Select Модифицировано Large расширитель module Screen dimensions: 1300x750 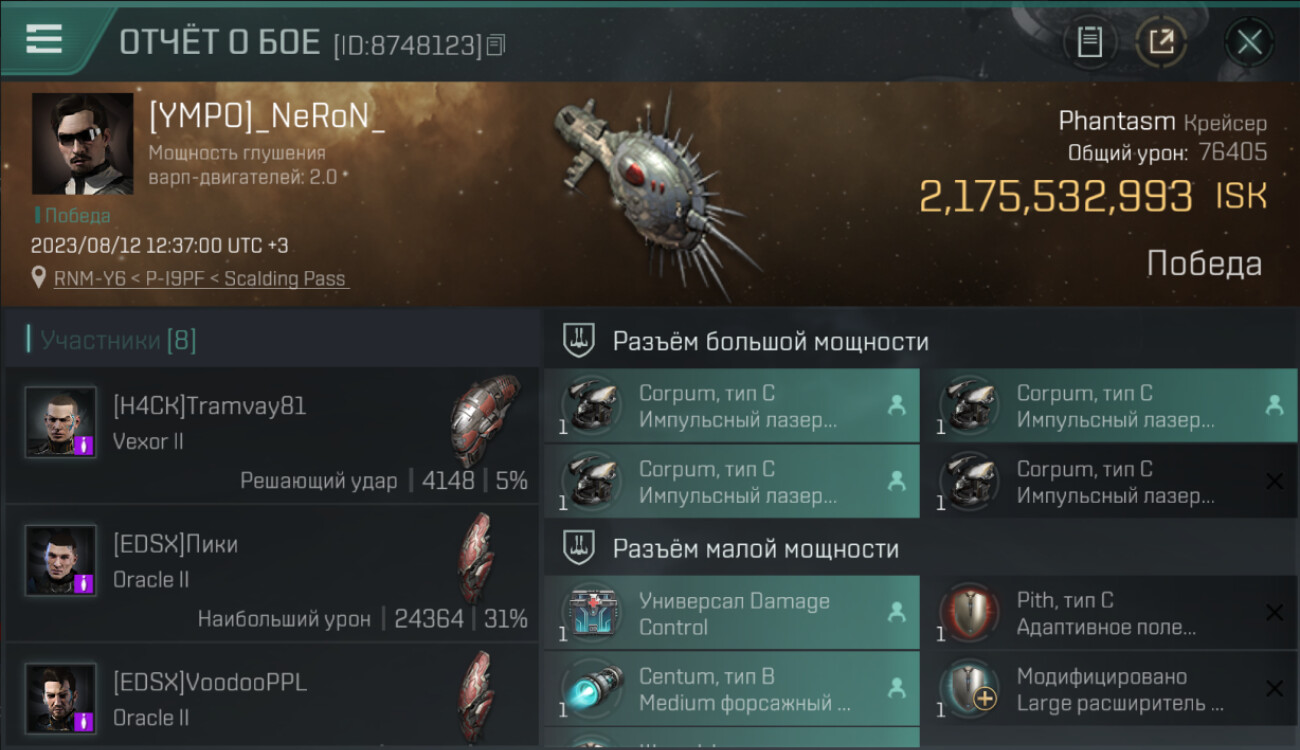(x=1108, y=689)
